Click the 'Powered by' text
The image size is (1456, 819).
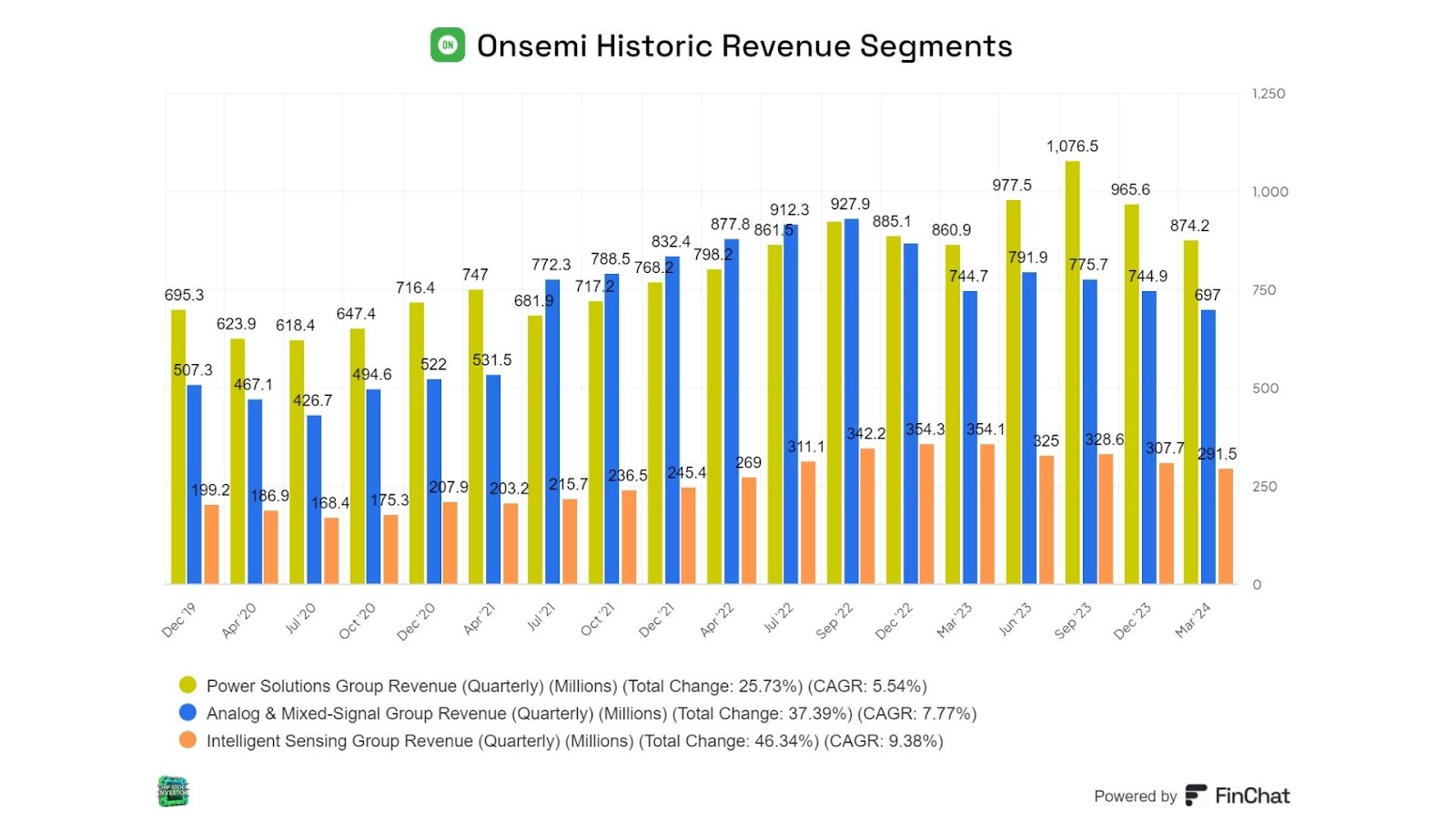click(1135, 796)
